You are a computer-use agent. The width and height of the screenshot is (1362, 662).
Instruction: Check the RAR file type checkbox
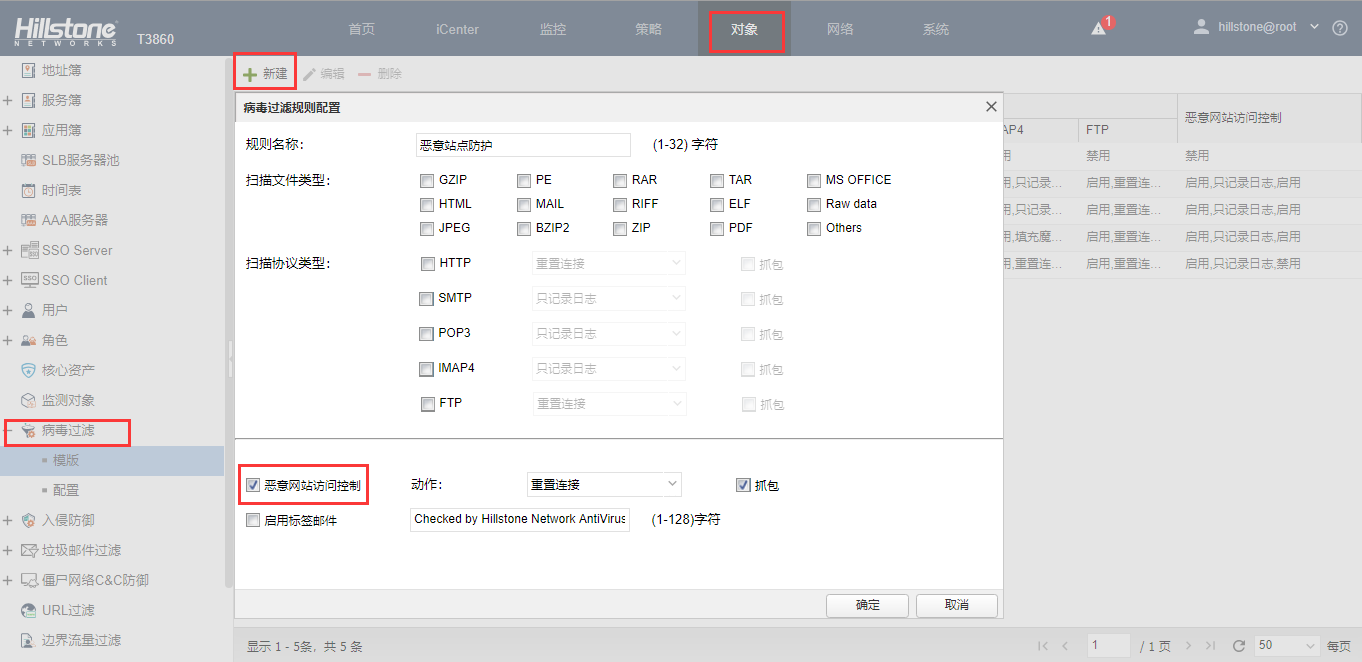(x=621, y=181)
